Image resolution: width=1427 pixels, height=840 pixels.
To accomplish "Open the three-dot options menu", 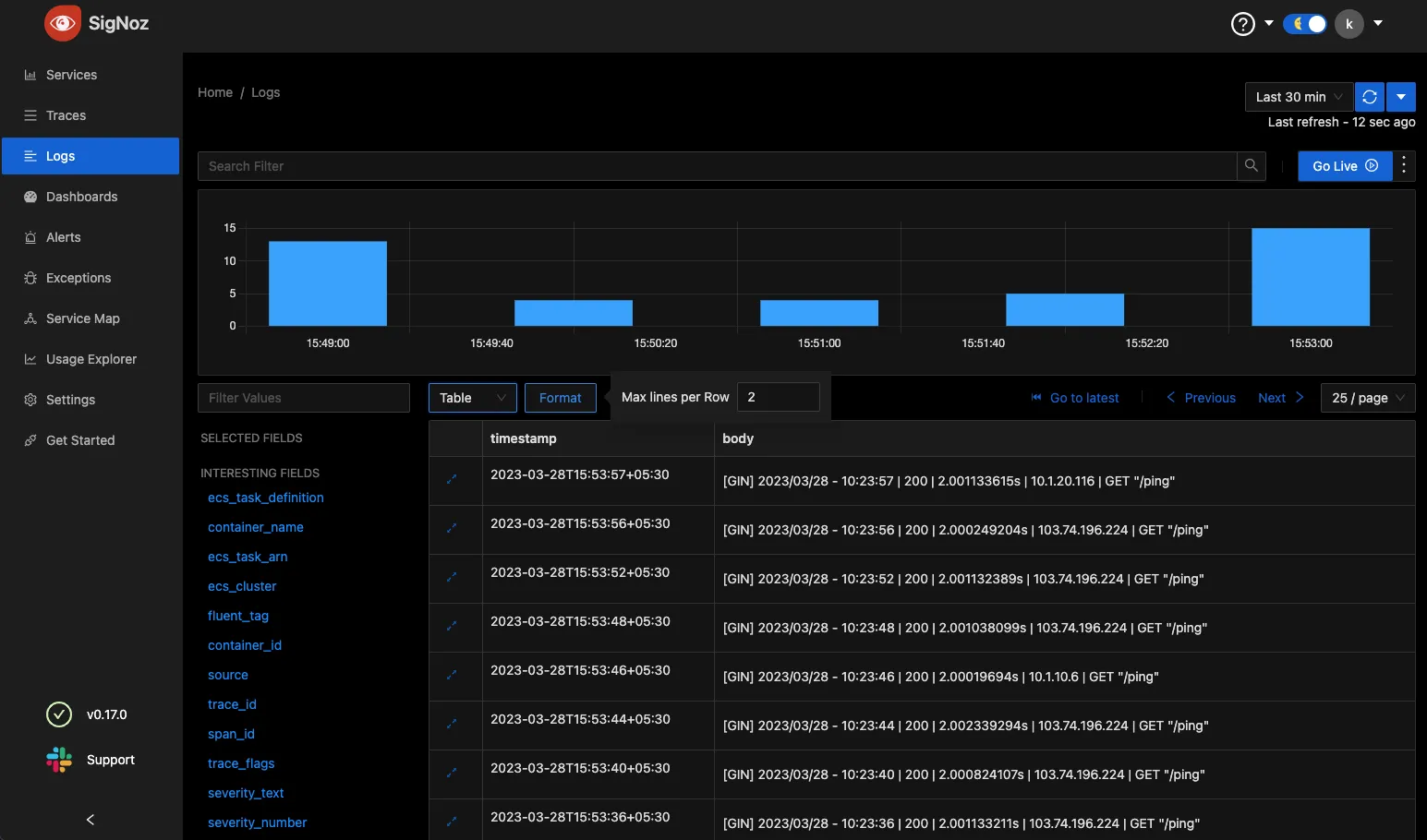I will point(1404,166).
